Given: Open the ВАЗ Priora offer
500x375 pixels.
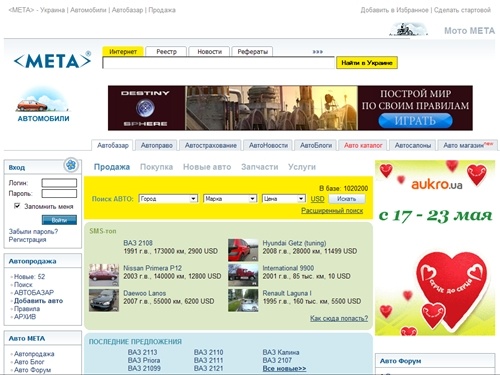Looking at the screenshot, I should point(144,360).
